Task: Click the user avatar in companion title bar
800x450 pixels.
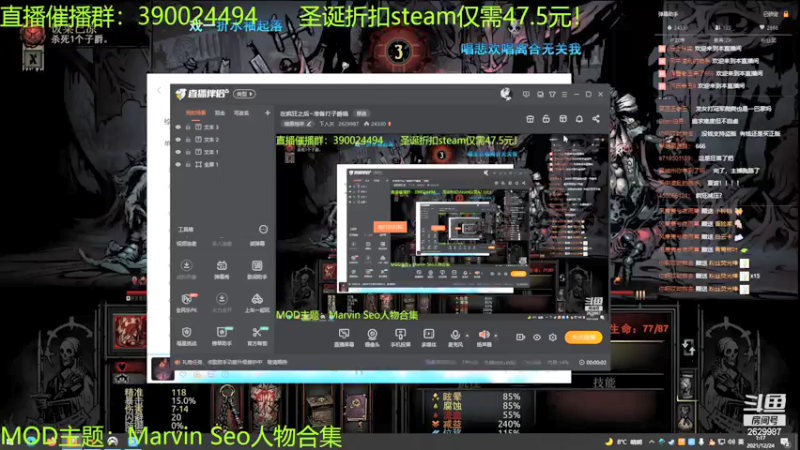Action: coord(506,94)
